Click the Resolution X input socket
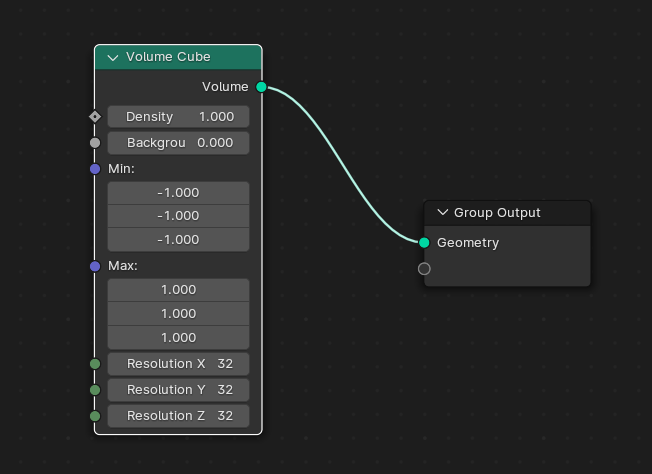The width and height of the screenshot is (652, 474). tap(95, 364)
